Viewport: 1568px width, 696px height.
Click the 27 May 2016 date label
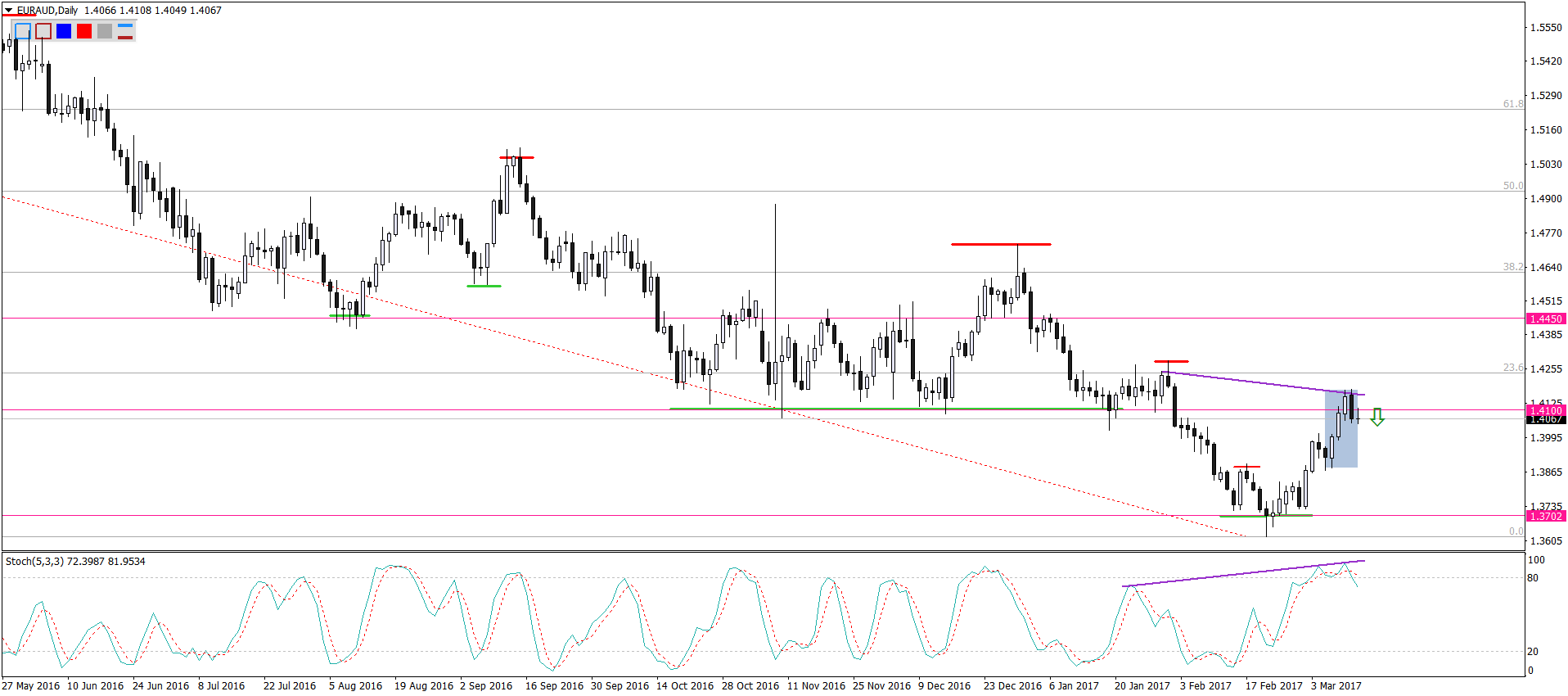pyautogui.click(x=31, y=686)
